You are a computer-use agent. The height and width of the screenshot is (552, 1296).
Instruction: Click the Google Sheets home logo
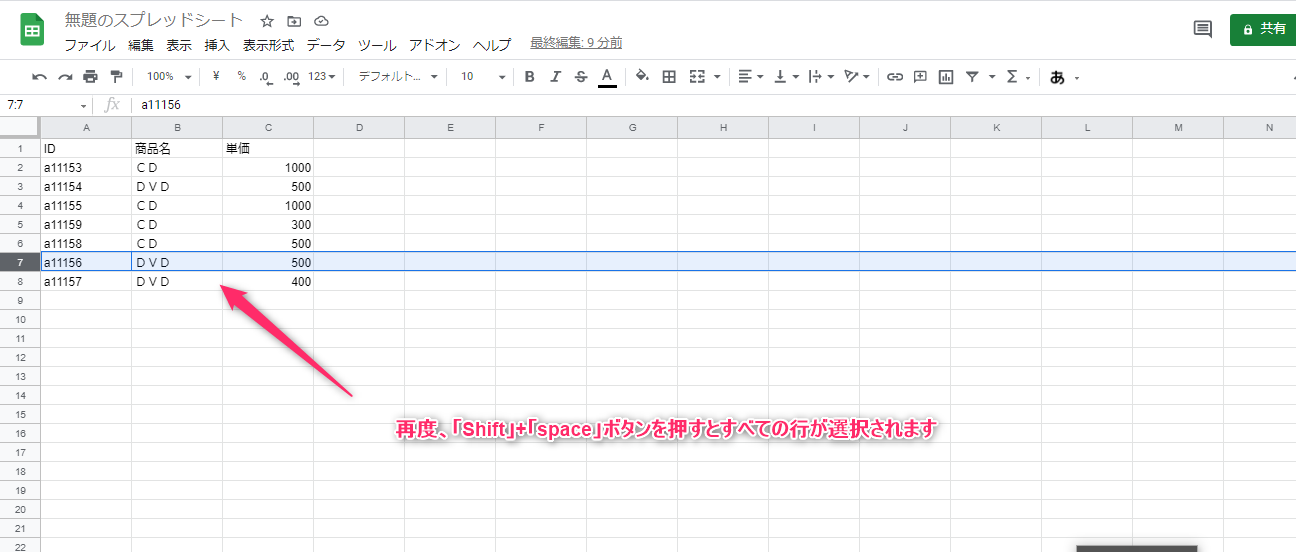pos(33,30)
